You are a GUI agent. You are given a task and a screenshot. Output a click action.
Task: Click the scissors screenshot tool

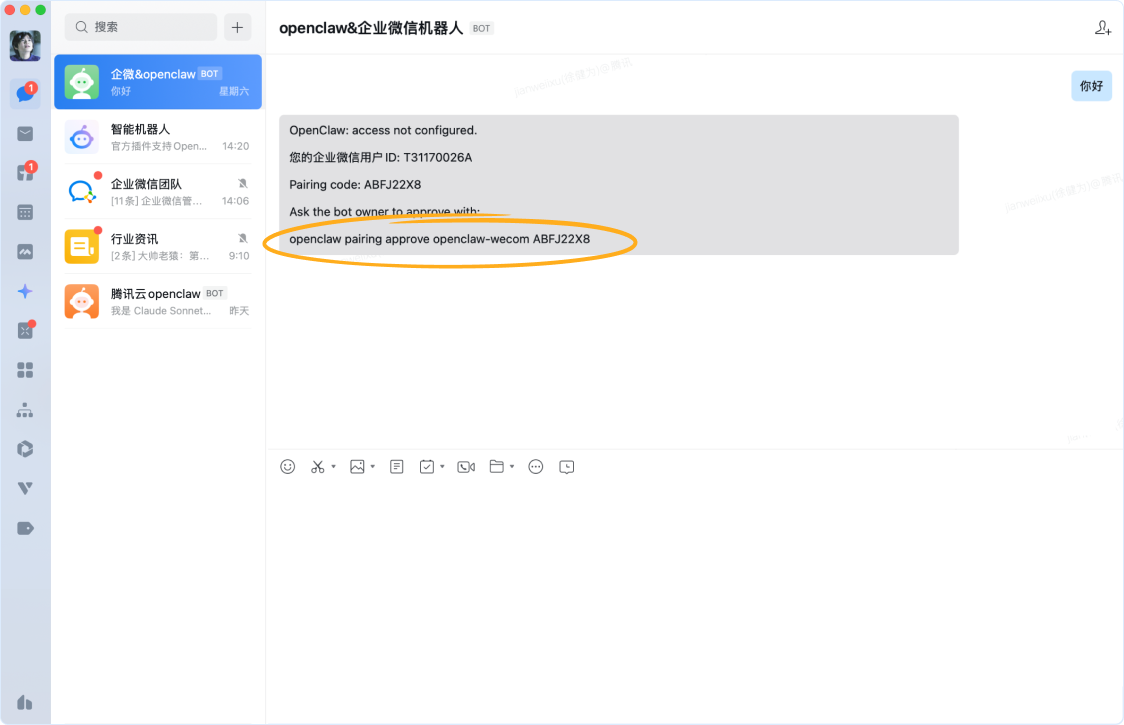pyautogui.click(x=318, y=467)
